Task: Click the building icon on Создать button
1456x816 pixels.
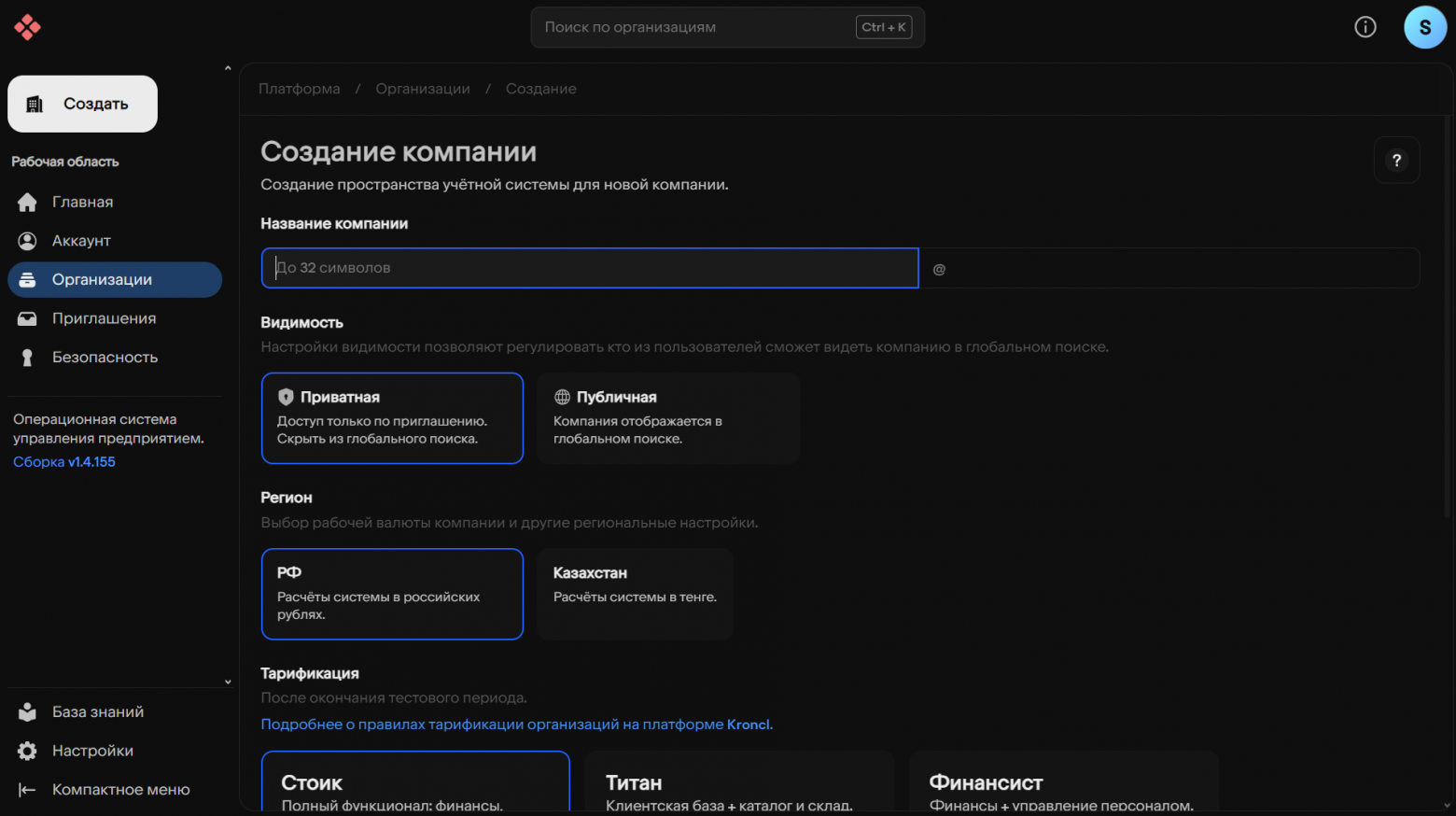Action: pyautogui.click(x=35, y=104)
